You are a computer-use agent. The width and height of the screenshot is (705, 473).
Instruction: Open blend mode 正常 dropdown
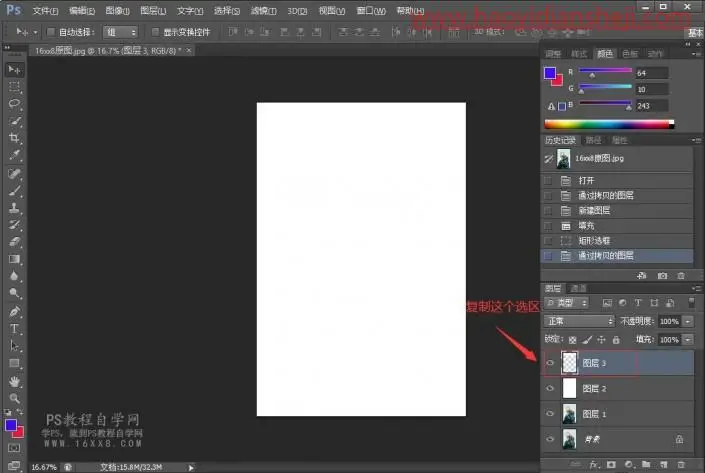tap(579, 321)
